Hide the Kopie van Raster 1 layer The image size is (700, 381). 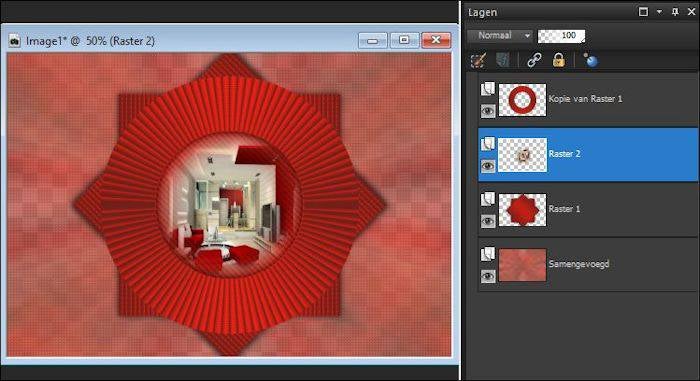(x=488, y=111)
